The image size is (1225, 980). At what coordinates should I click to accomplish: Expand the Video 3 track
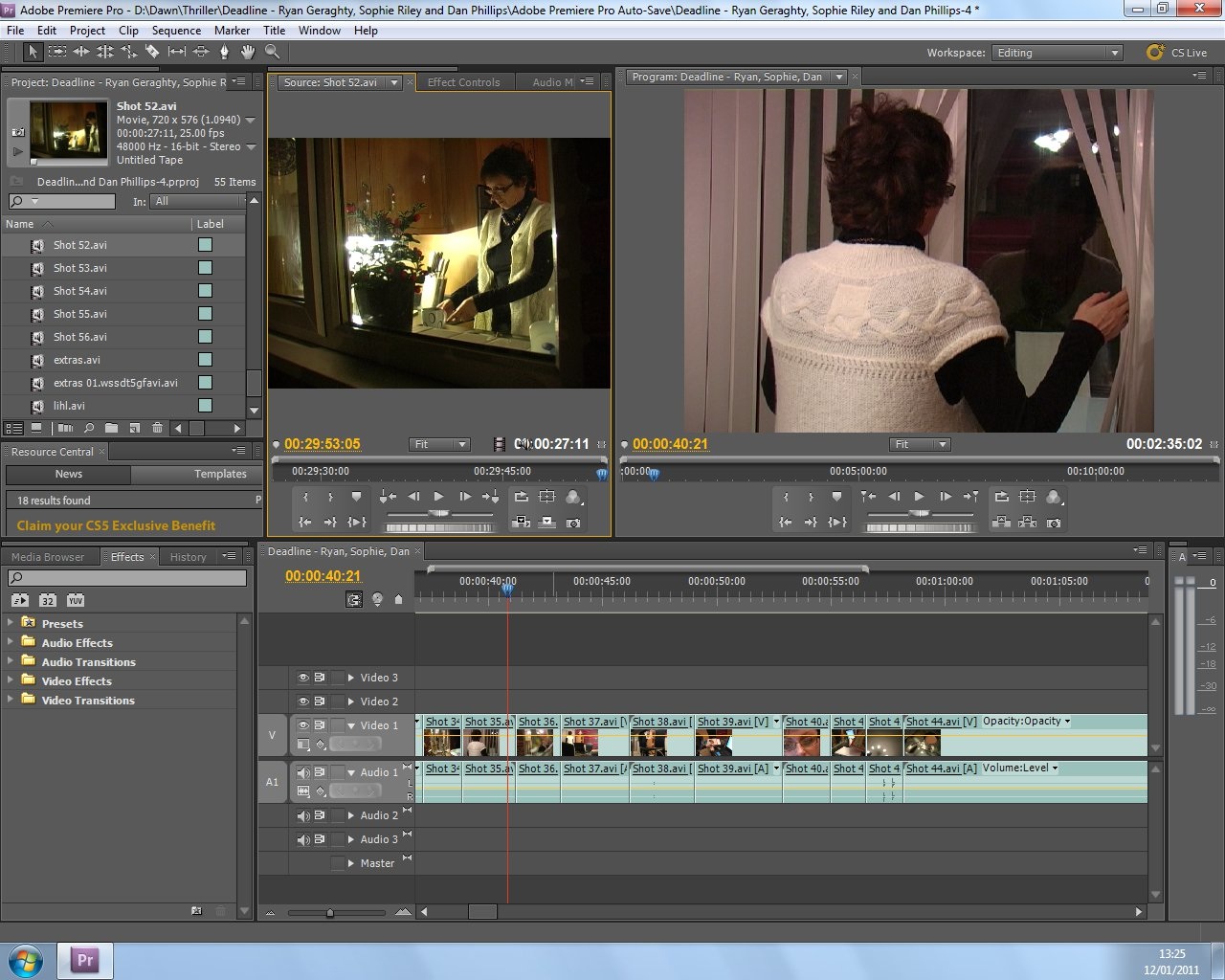tap(351, 678)
